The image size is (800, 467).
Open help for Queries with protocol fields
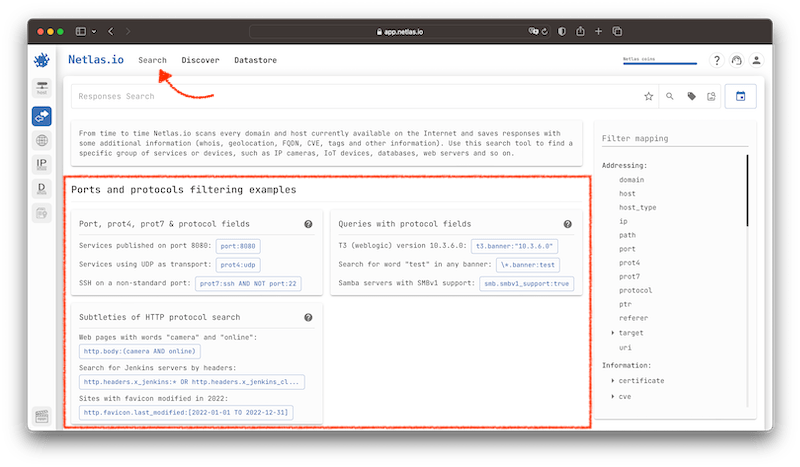(567, 224)
